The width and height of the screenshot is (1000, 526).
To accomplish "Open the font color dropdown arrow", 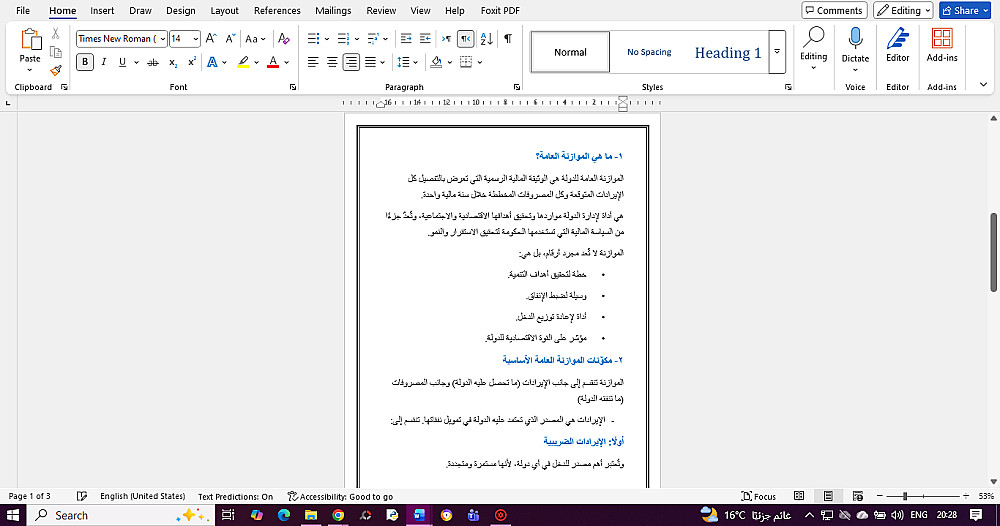I will [x=287, y=62].
